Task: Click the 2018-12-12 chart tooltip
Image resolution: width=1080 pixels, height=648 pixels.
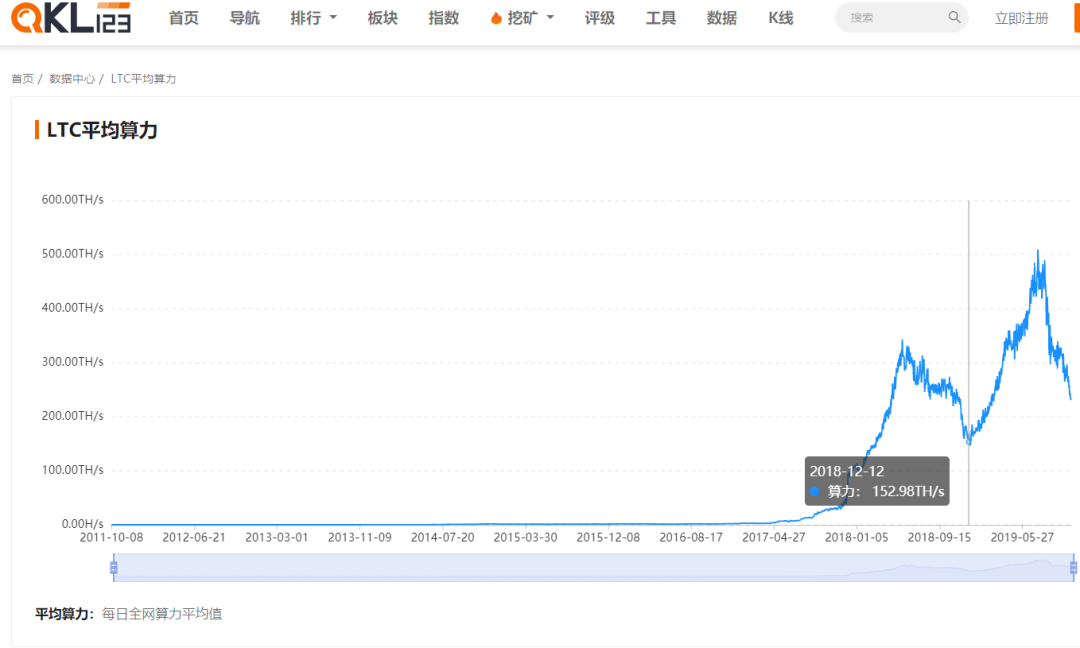Action: pos(876,481)
